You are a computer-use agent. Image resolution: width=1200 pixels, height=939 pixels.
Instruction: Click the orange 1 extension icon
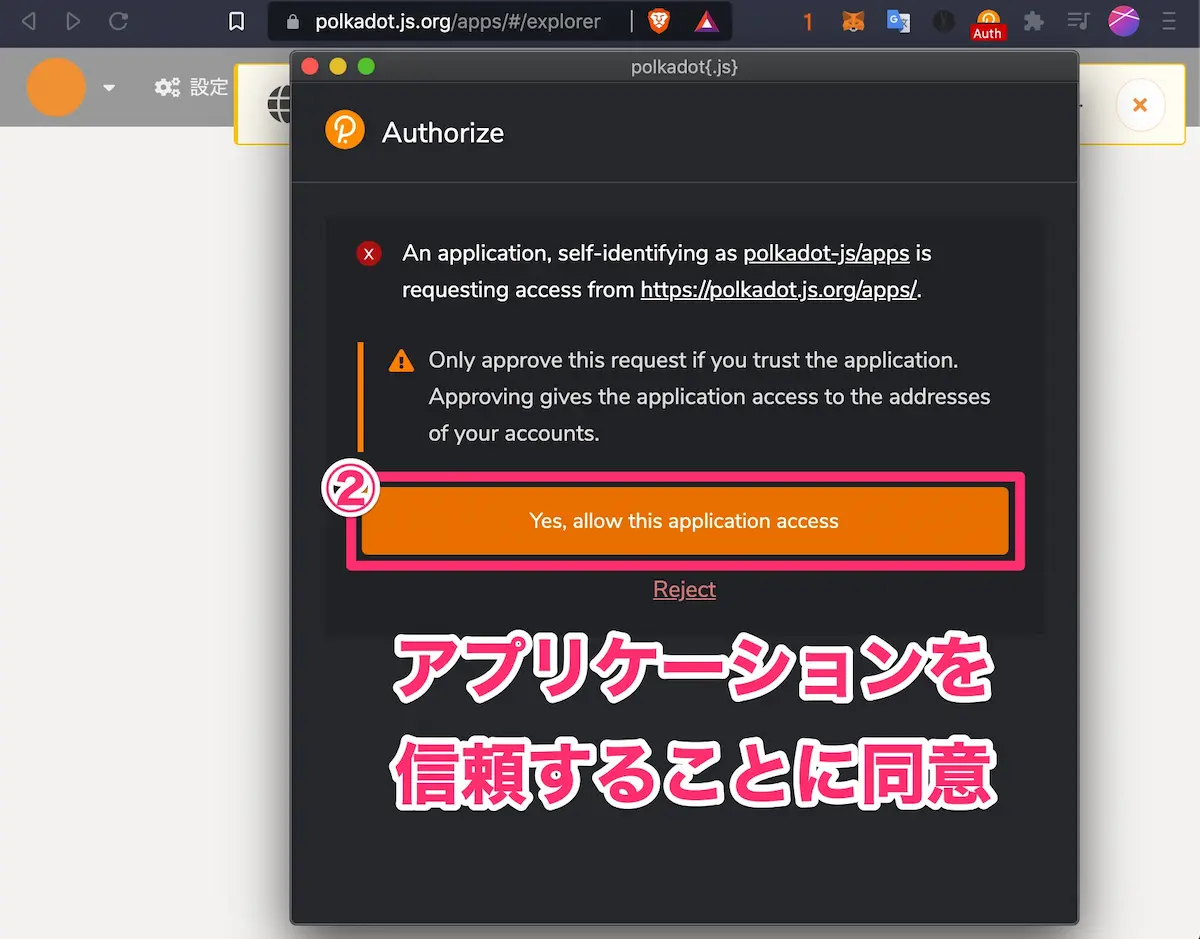(x=808, y=21)
